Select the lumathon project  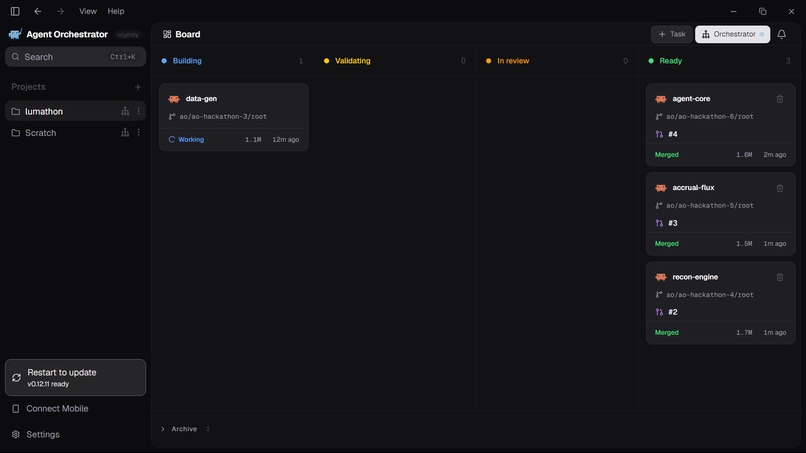(75, 111)
